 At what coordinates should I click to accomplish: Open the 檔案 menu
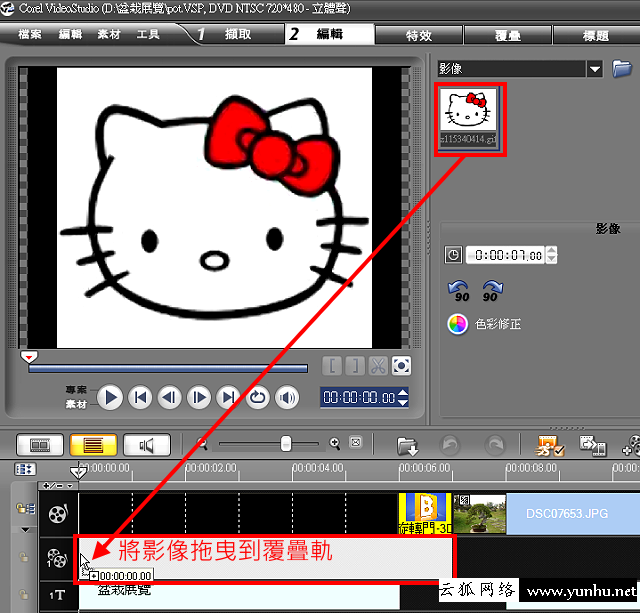(30, 34)
